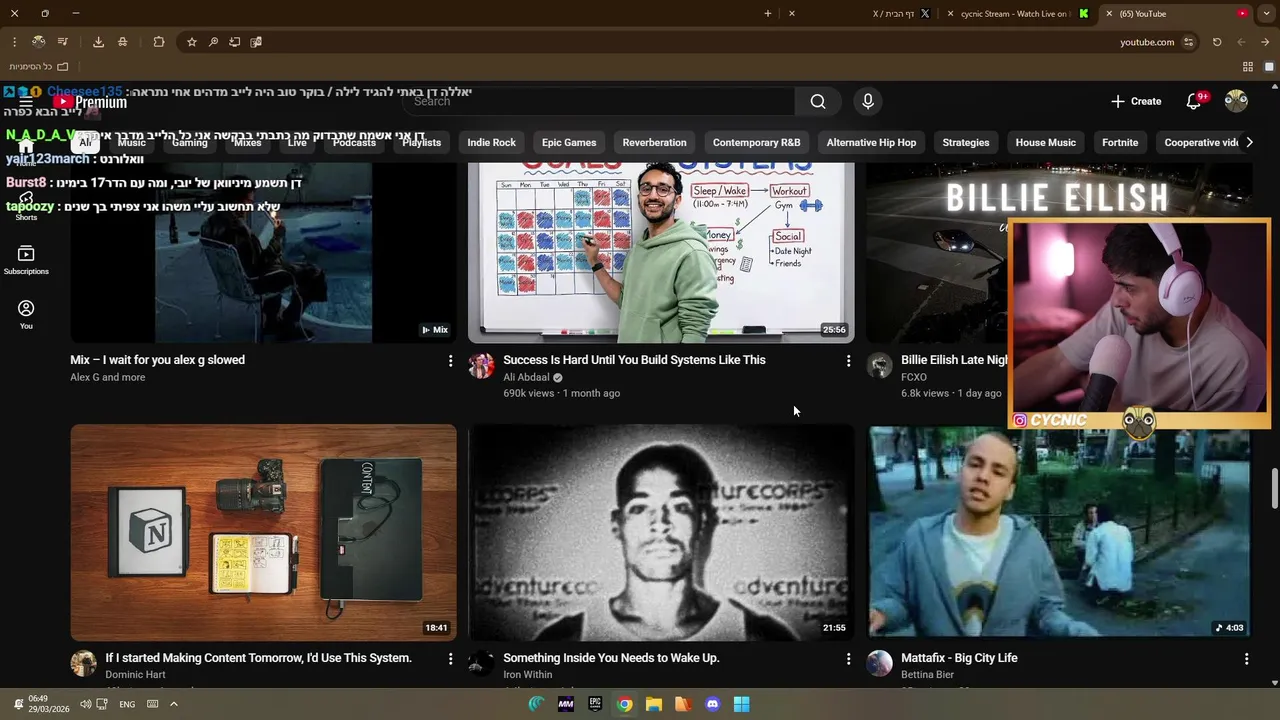1280x720 pixels.
Task: Open a new browser tab with the plus
Action: (x=768, y=14)
